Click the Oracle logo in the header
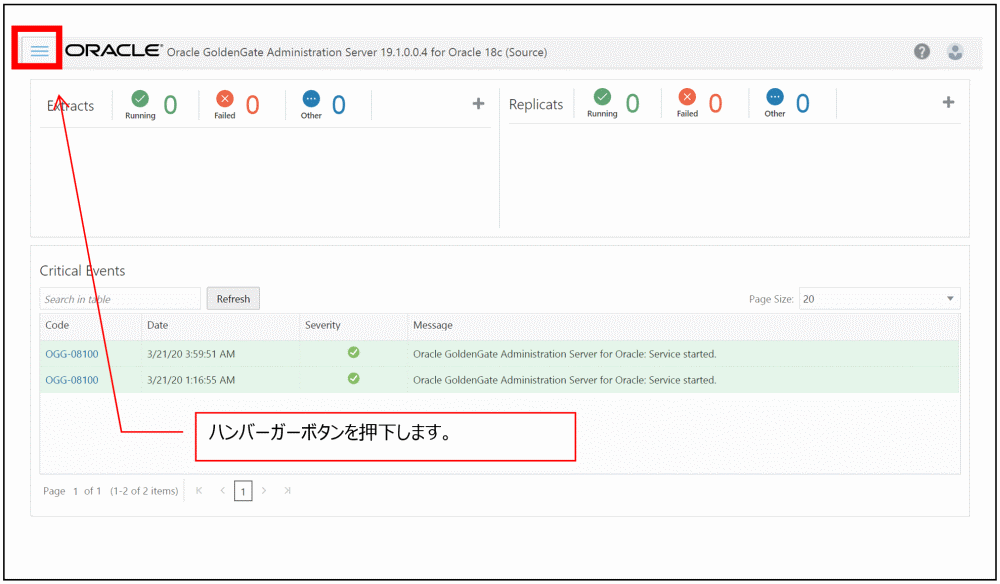Image resolution: width=1000 pixels, height=584 pixels. click(x=114, y=50)
